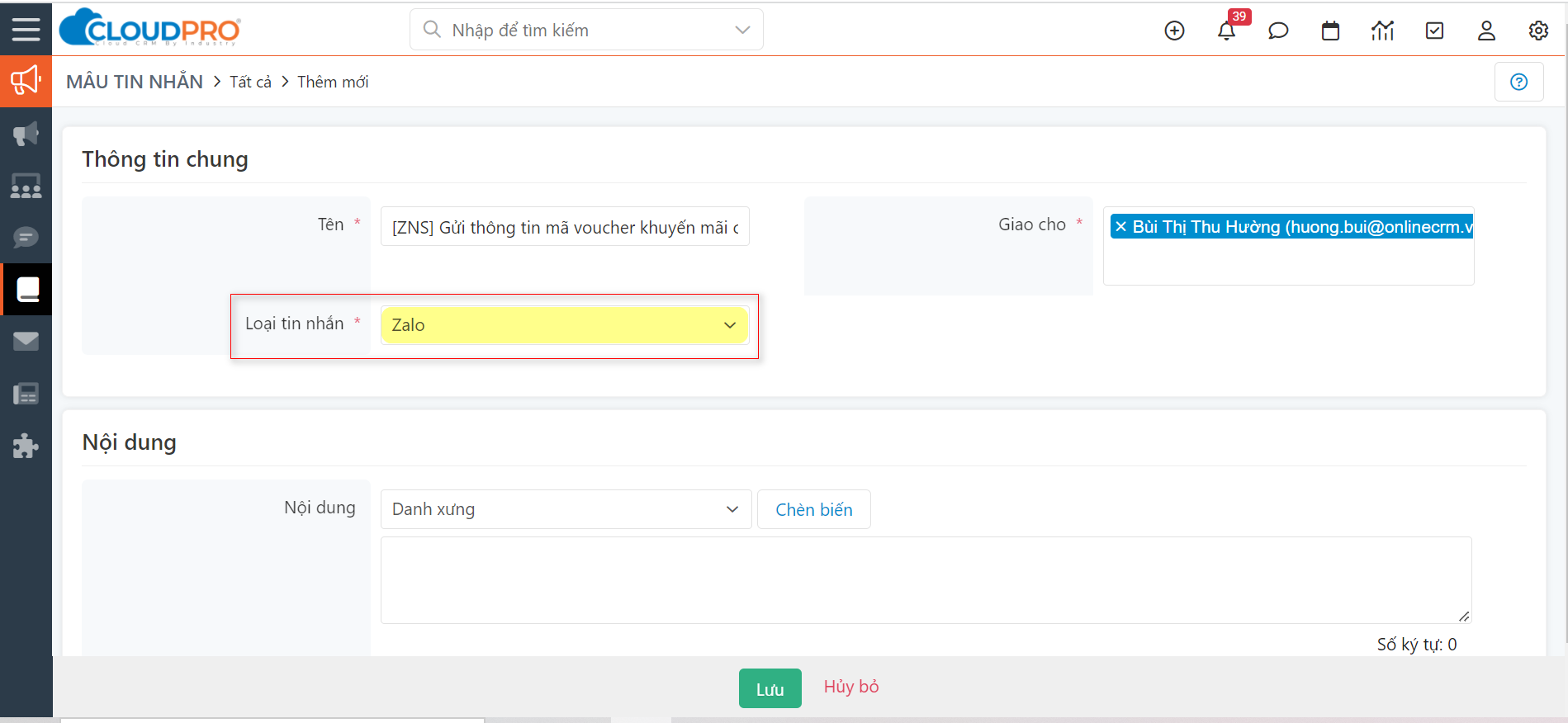
Task: Click the Giao cho assignee field
Action: coord(1288,246)
